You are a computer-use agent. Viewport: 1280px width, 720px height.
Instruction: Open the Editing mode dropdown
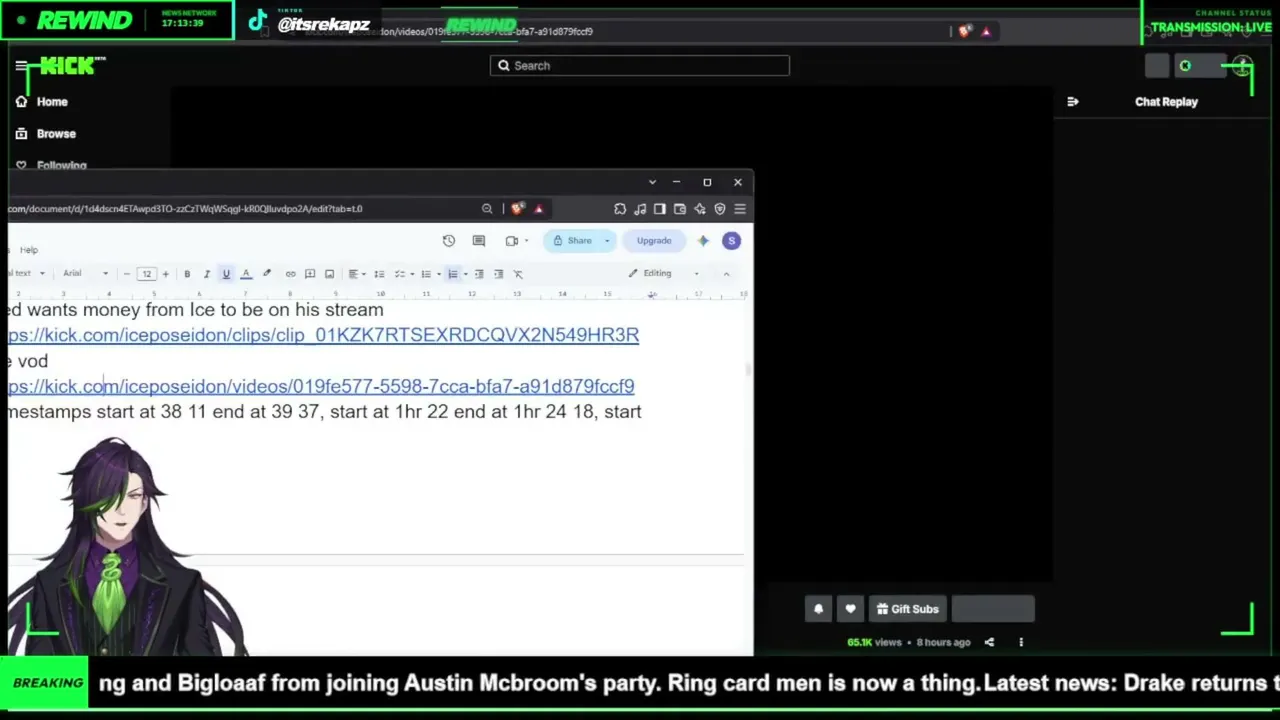click(x=664, y=273)
